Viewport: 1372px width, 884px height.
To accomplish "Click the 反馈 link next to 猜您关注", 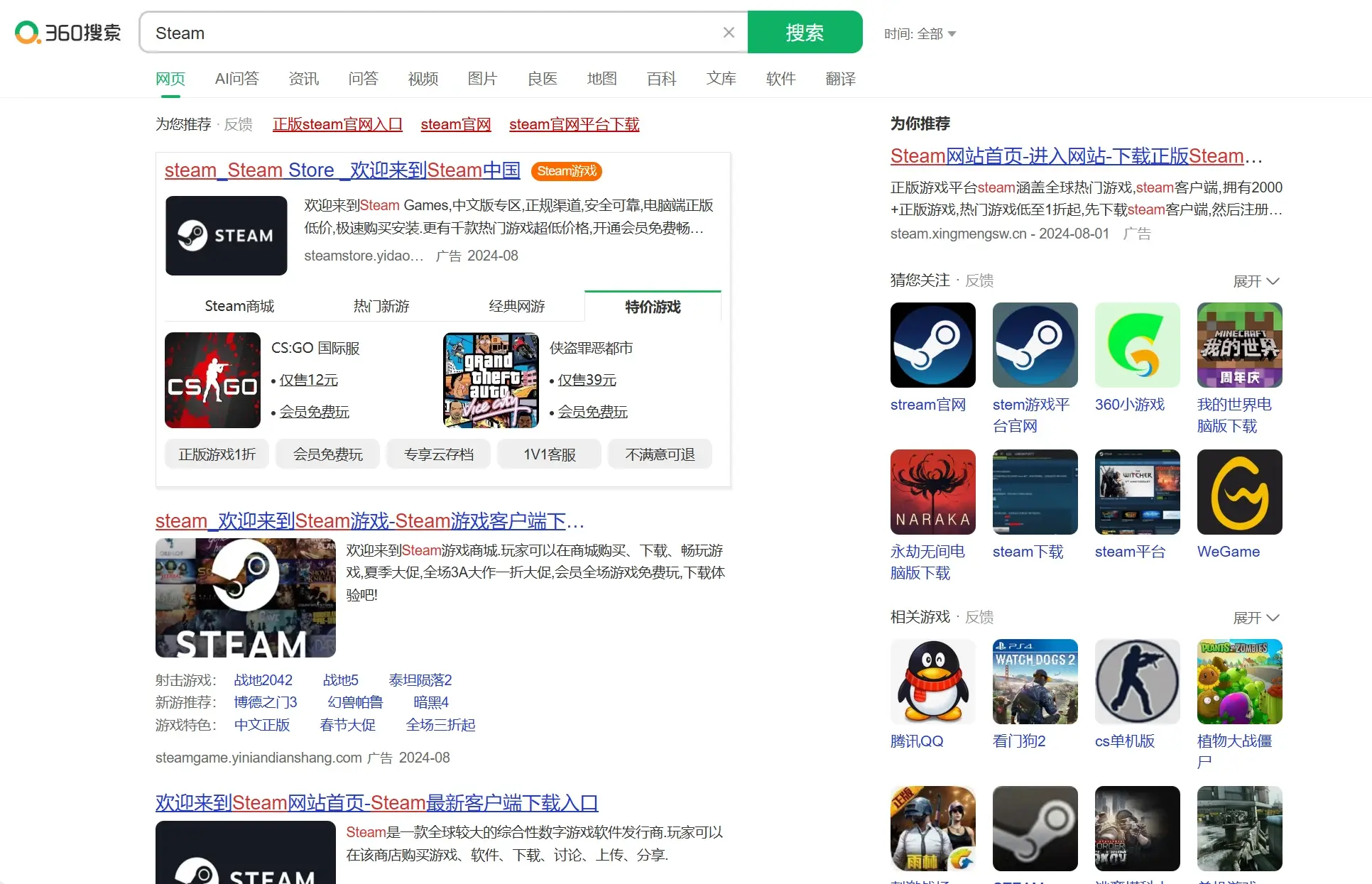I will [x=979, y=280].
